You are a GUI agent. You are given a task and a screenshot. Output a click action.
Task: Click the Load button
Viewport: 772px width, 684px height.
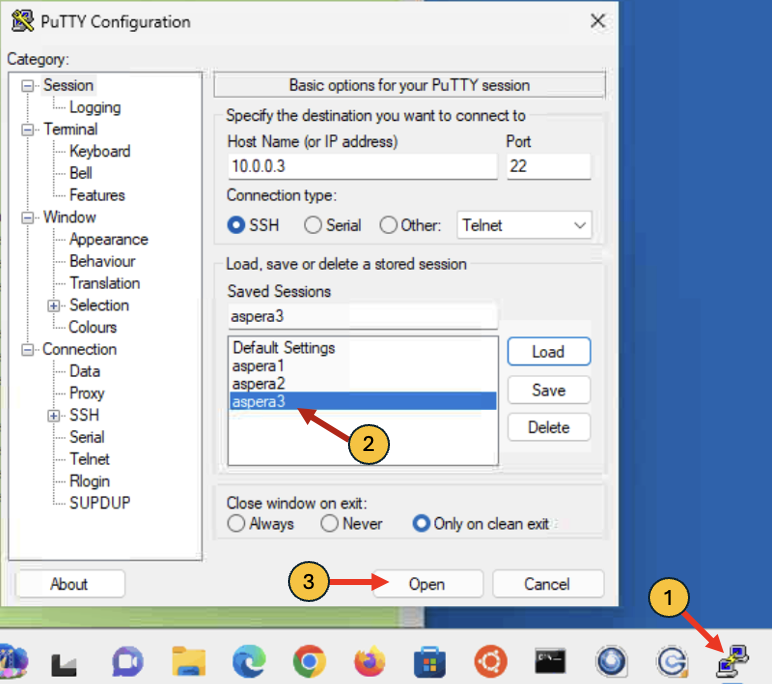pos(548,352)
